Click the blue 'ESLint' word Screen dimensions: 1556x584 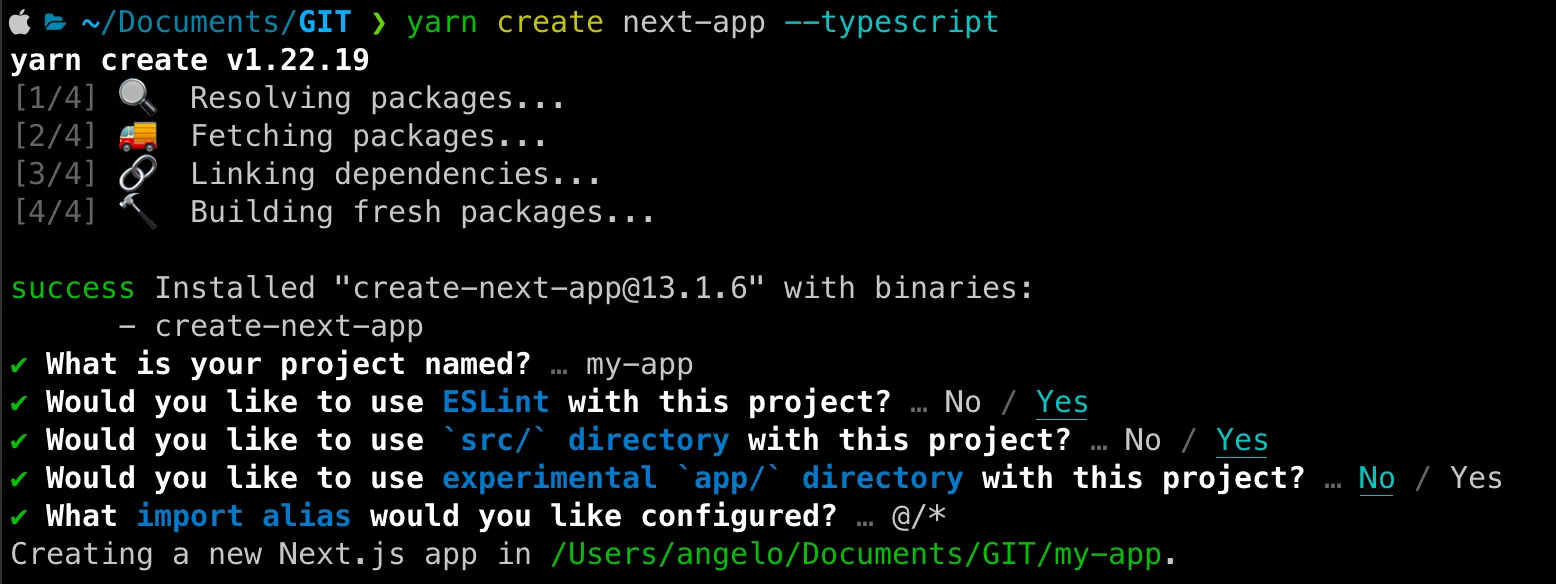click(x=496, y=402)
